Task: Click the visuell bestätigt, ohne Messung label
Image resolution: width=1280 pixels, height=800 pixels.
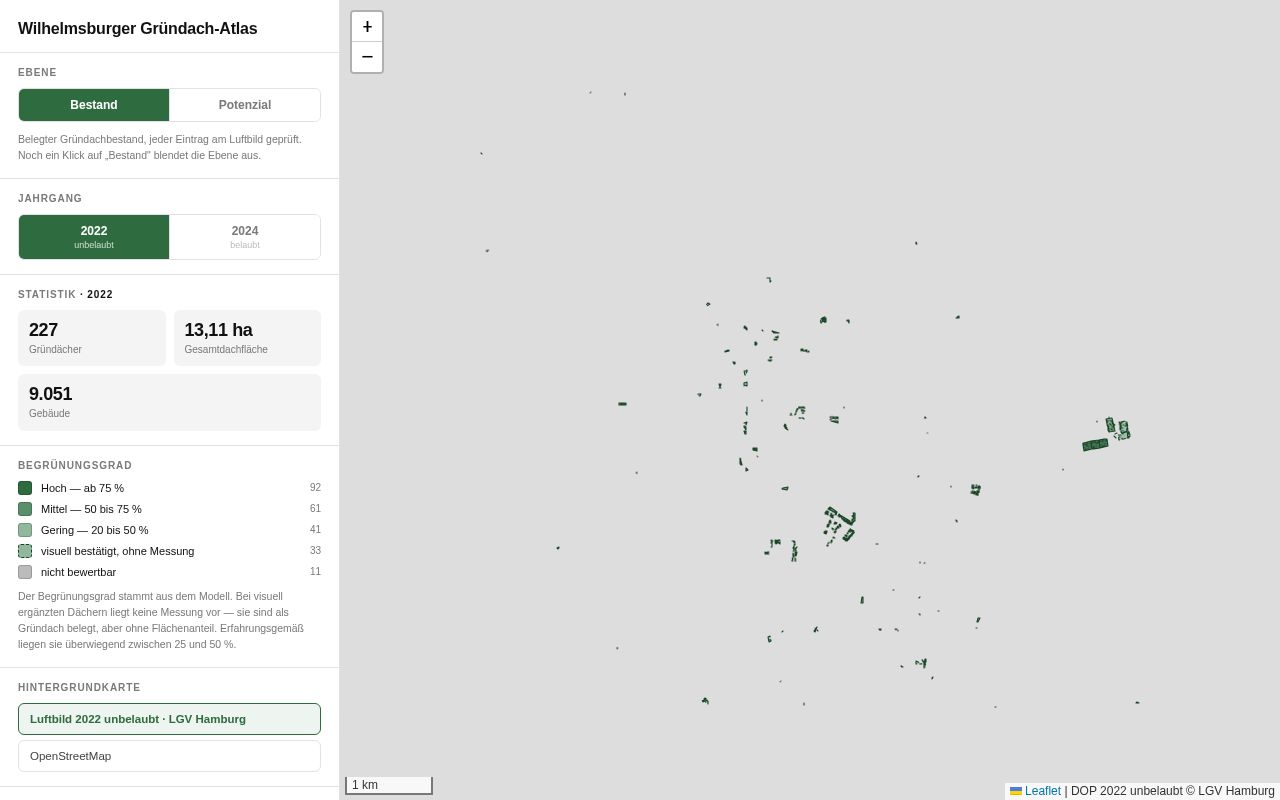Action: [117, 551]
